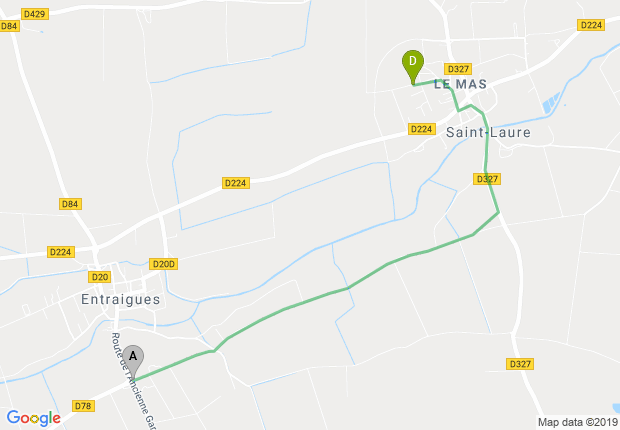The width and height of the screenshot is (620, 430).
Task: Click the D20D road shield
Action: pos(163,264)
